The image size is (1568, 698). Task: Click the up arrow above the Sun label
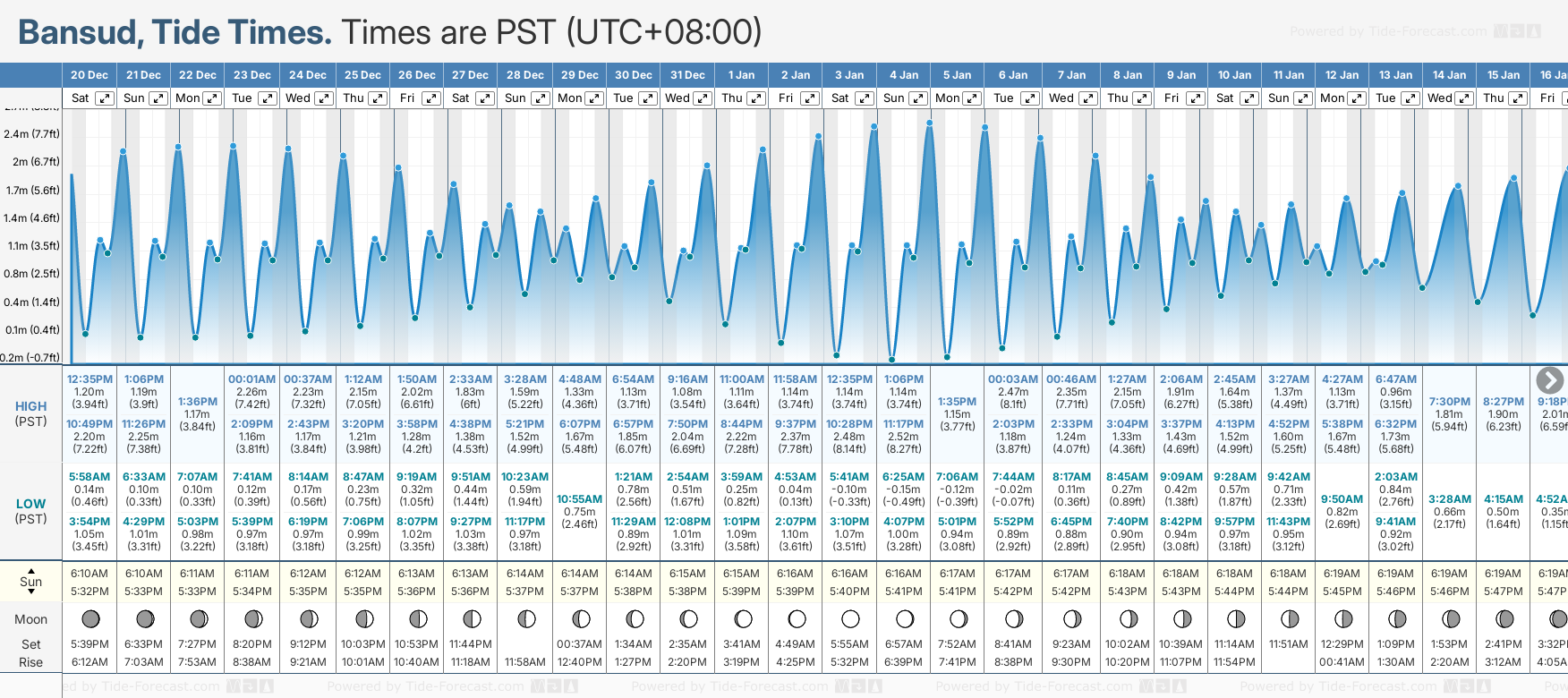click(x=31, y=570)
